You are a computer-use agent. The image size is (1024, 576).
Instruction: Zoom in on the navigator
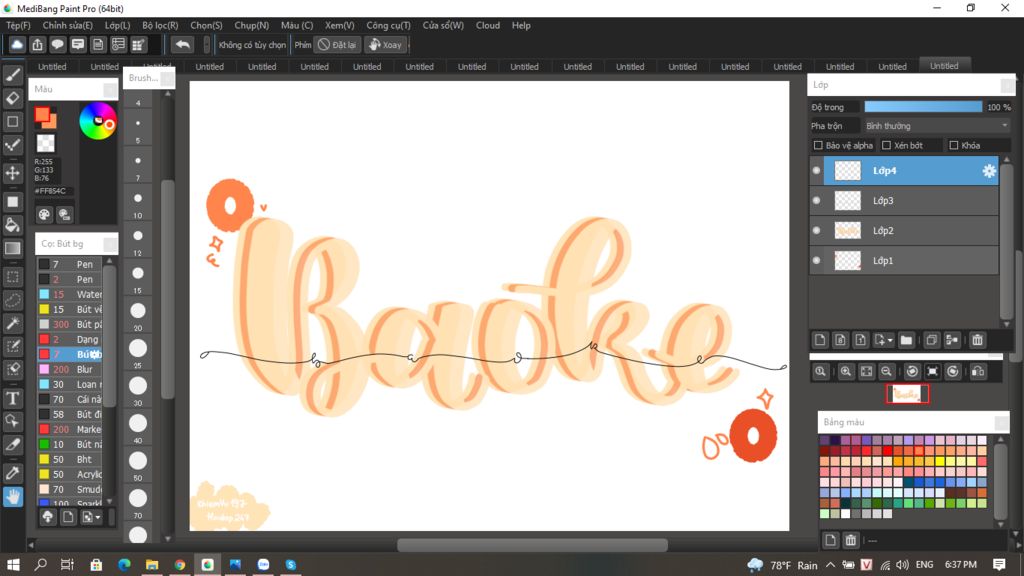pyautogui.click(x=846, y=372)
